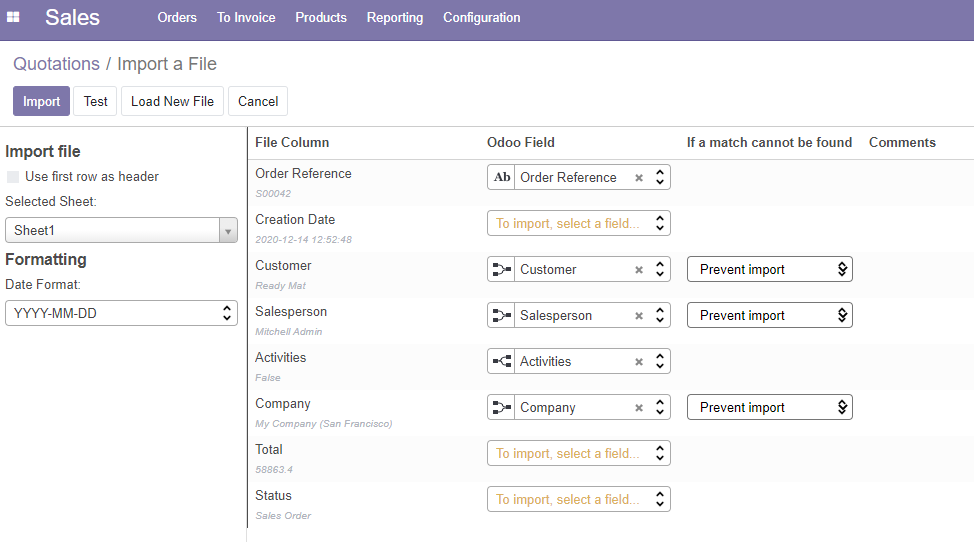Click the Load New File button
Screen dimensions: 974x542
click(172, 101)
